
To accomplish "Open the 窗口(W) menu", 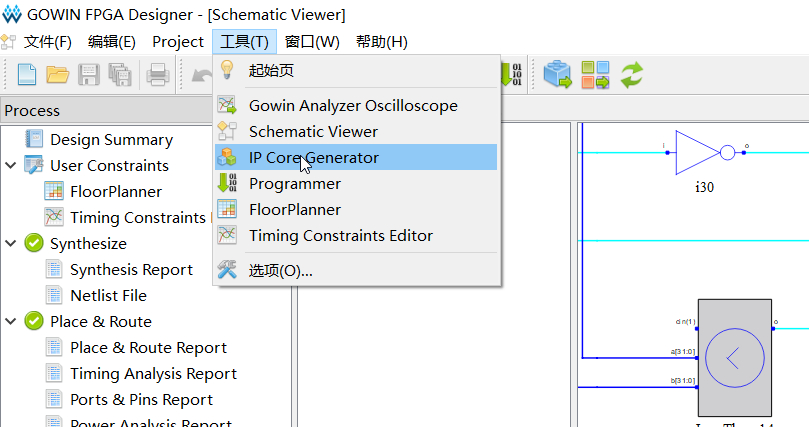I will [x=312, y=42].
